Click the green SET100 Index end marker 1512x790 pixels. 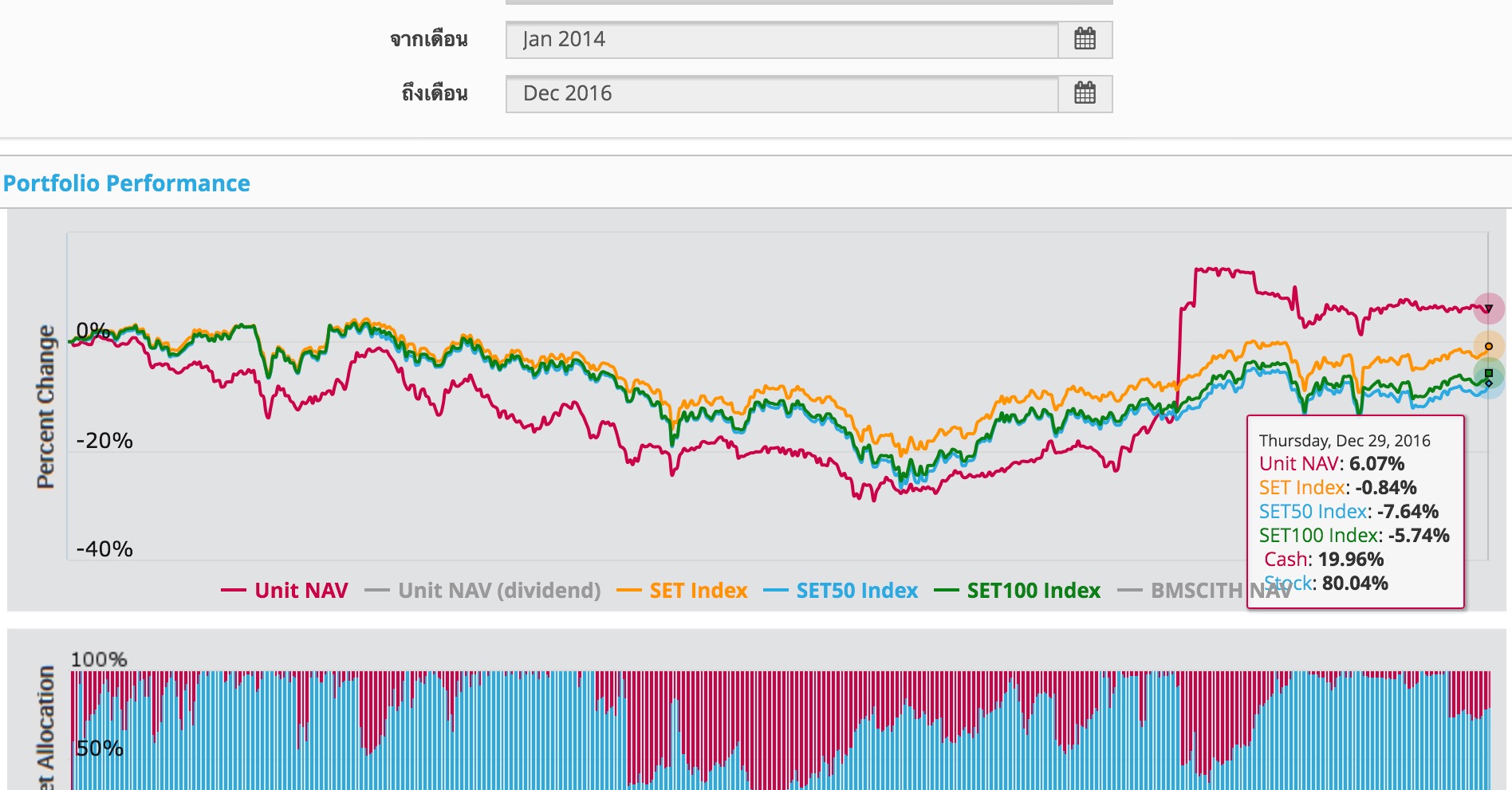1488,373
